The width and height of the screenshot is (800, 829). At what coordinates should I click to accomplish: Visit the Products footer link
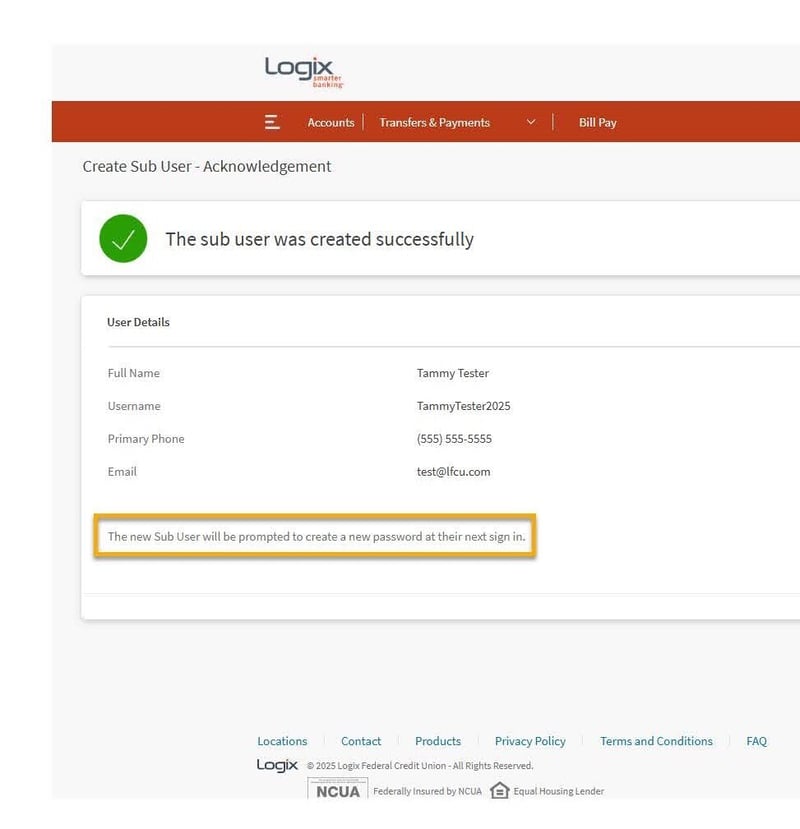(x=438, y=741)
